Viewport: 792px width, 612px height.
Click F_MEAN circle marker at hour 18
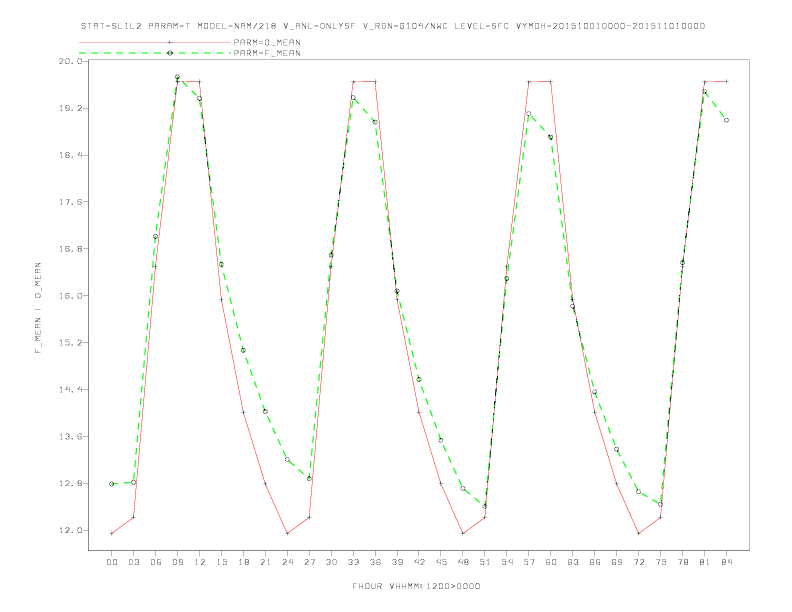tap(243, 350)
